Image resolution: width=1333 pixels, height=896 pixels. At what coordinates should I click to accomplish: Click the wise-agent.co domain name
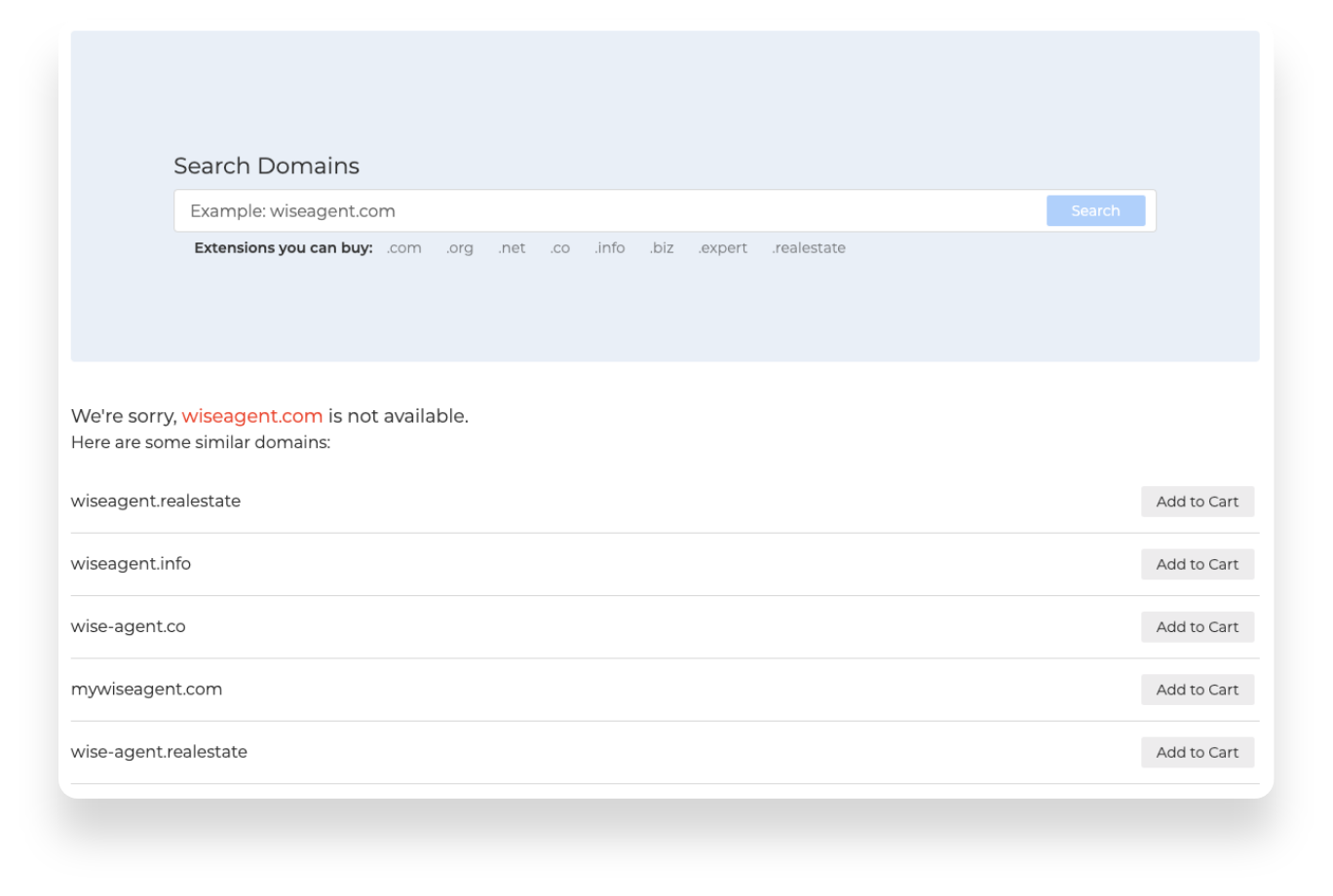pyautogui.click(x=128, y=626)
